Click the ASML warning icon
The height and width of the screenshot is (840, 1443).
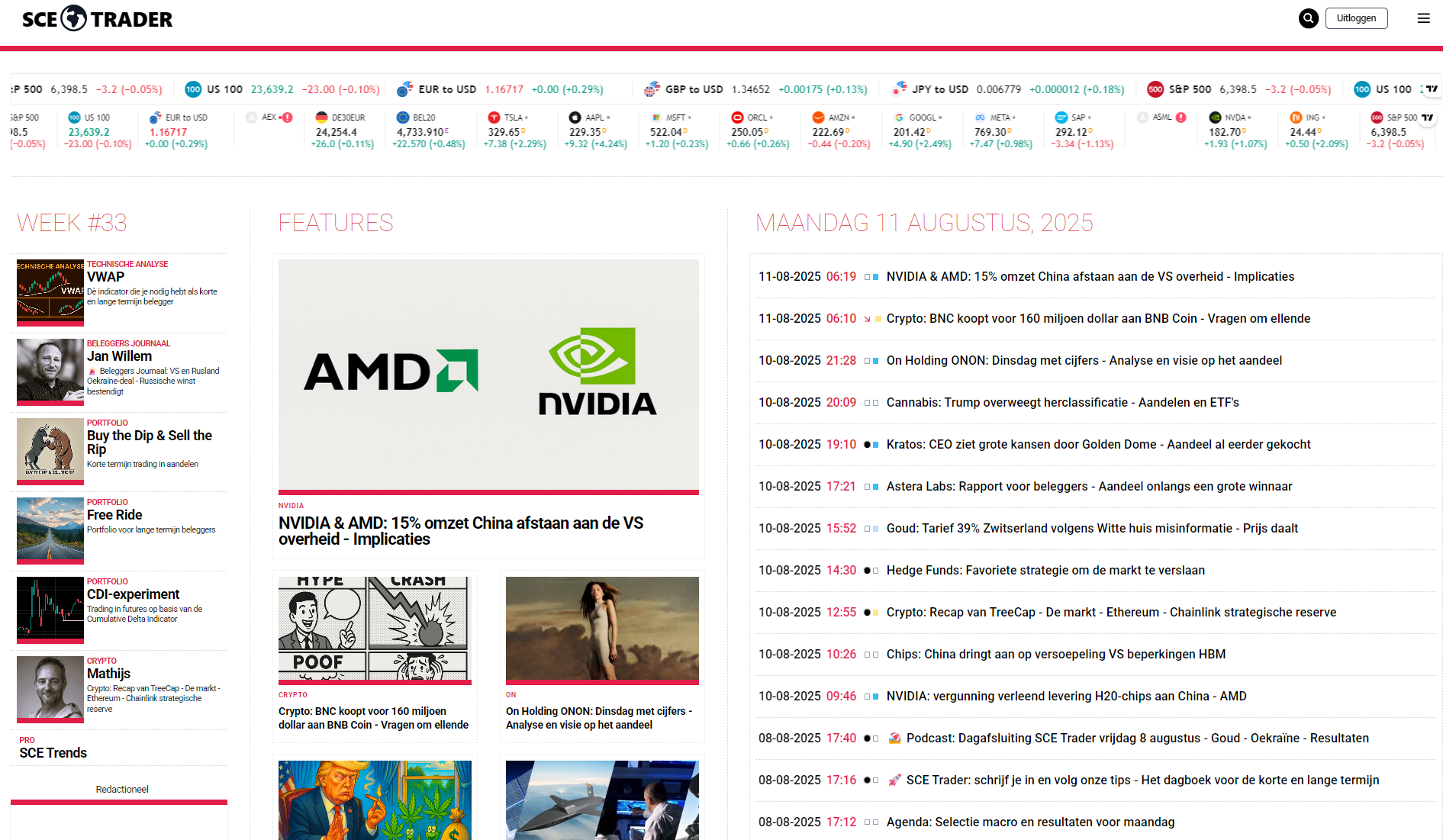coord(1180,117)
